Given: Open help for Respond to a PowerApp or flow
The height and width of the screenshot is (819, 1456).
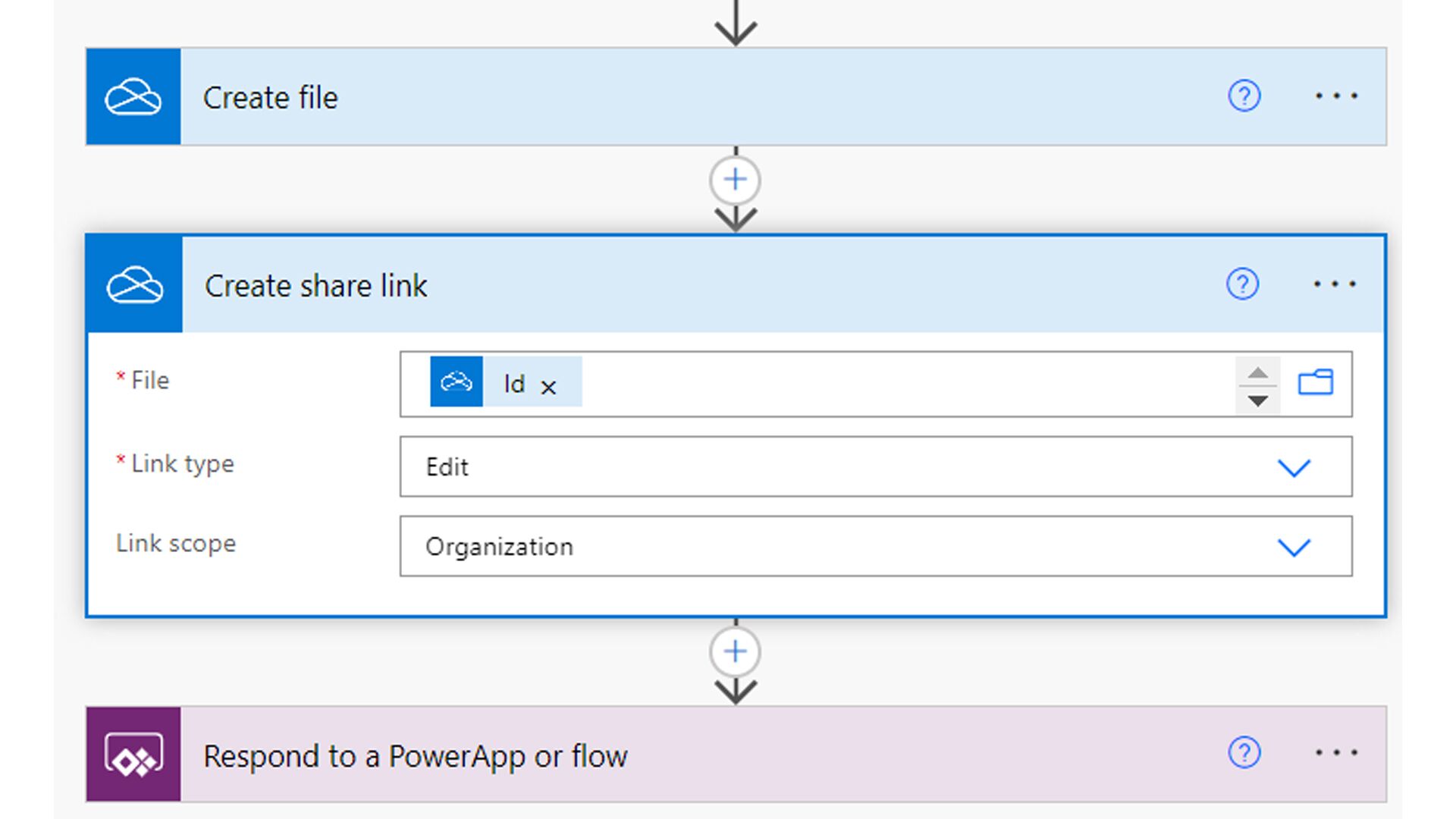Looking at the screenshot, I should (x=1244, y=752).
